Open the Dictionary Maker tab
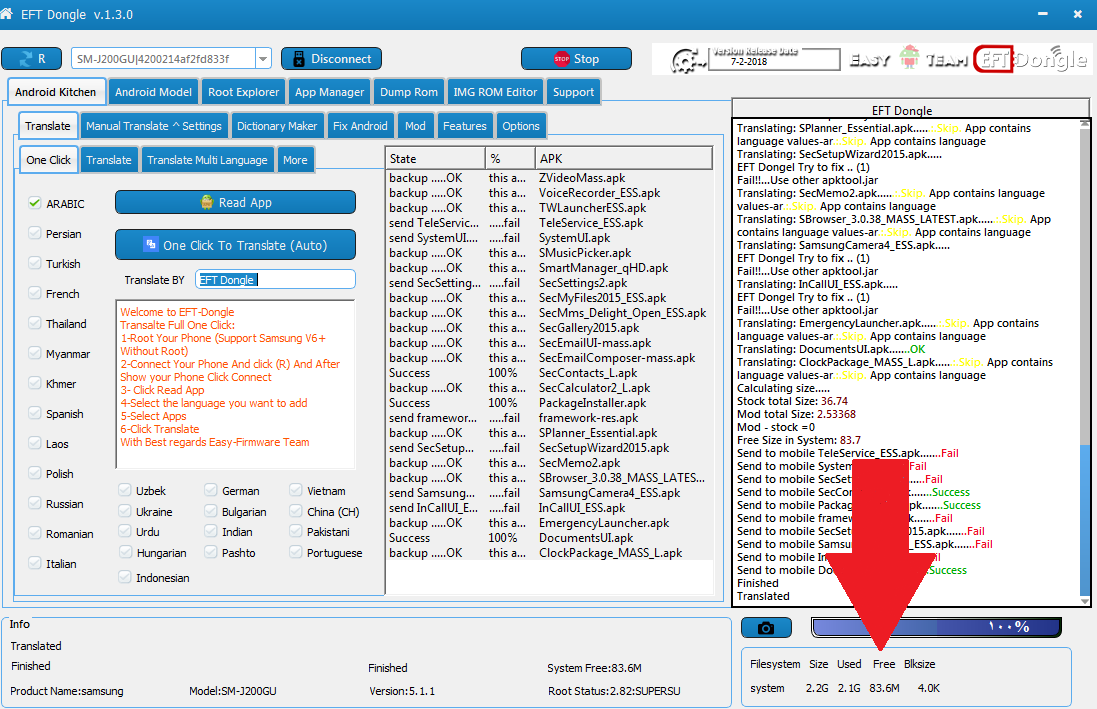This screenshot has height=709, width=1097. tap(277, 126)
